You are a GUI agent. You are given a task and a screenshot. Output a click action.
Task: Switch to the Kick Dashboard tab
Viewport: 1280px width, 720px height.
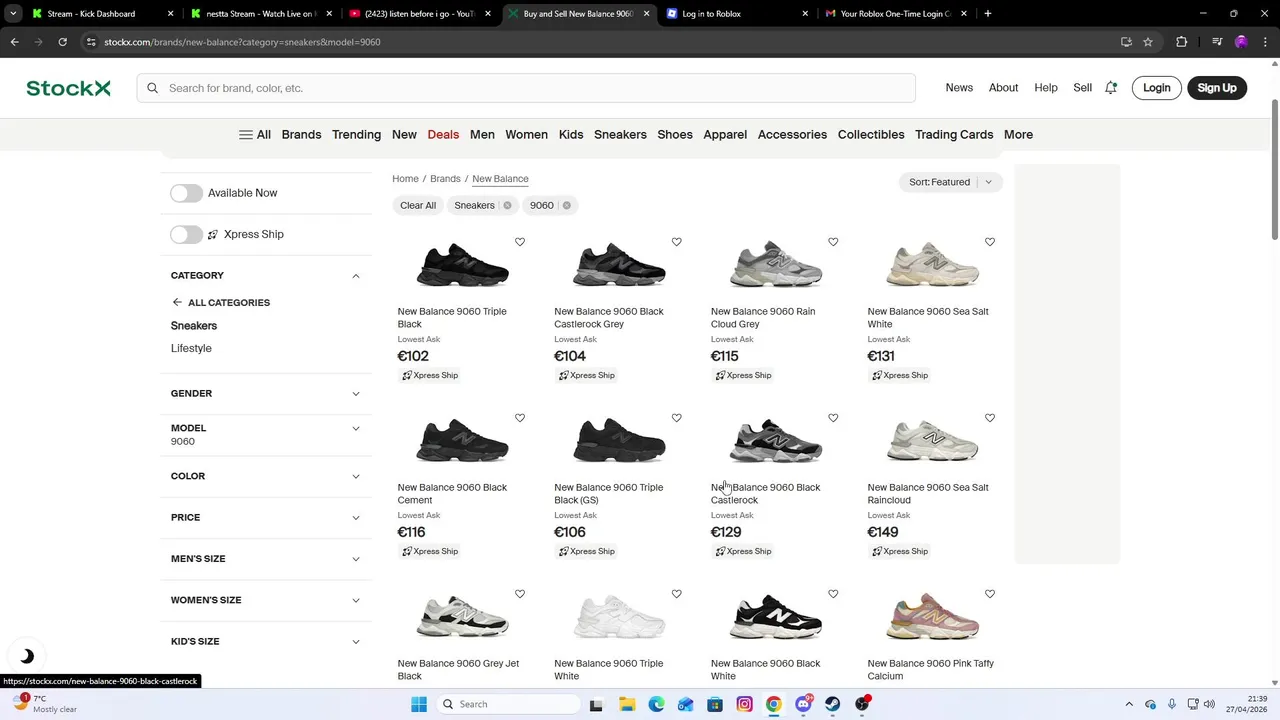(100, 14)
